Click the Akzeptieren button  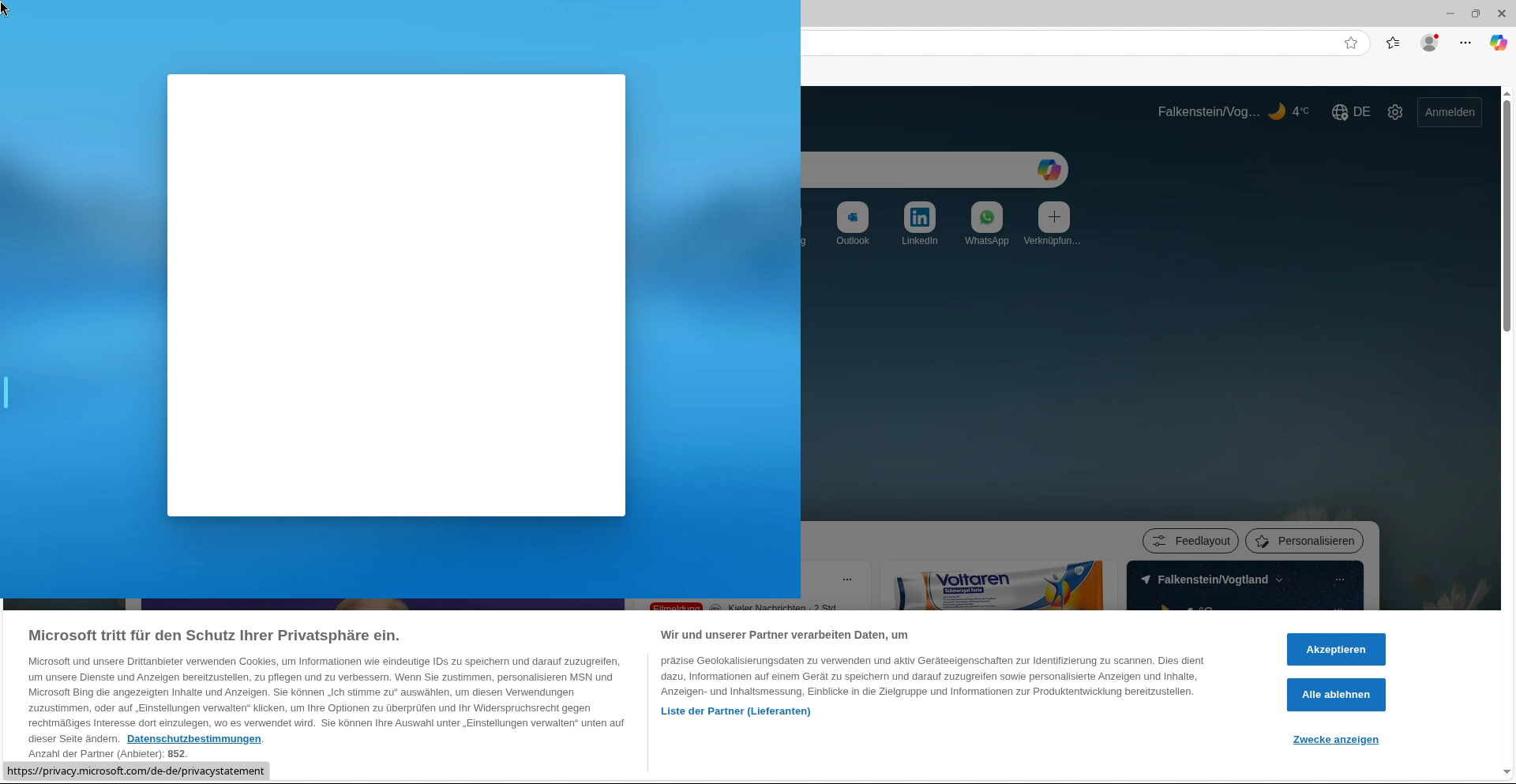pyautogui.click(x=1335, y=649)
